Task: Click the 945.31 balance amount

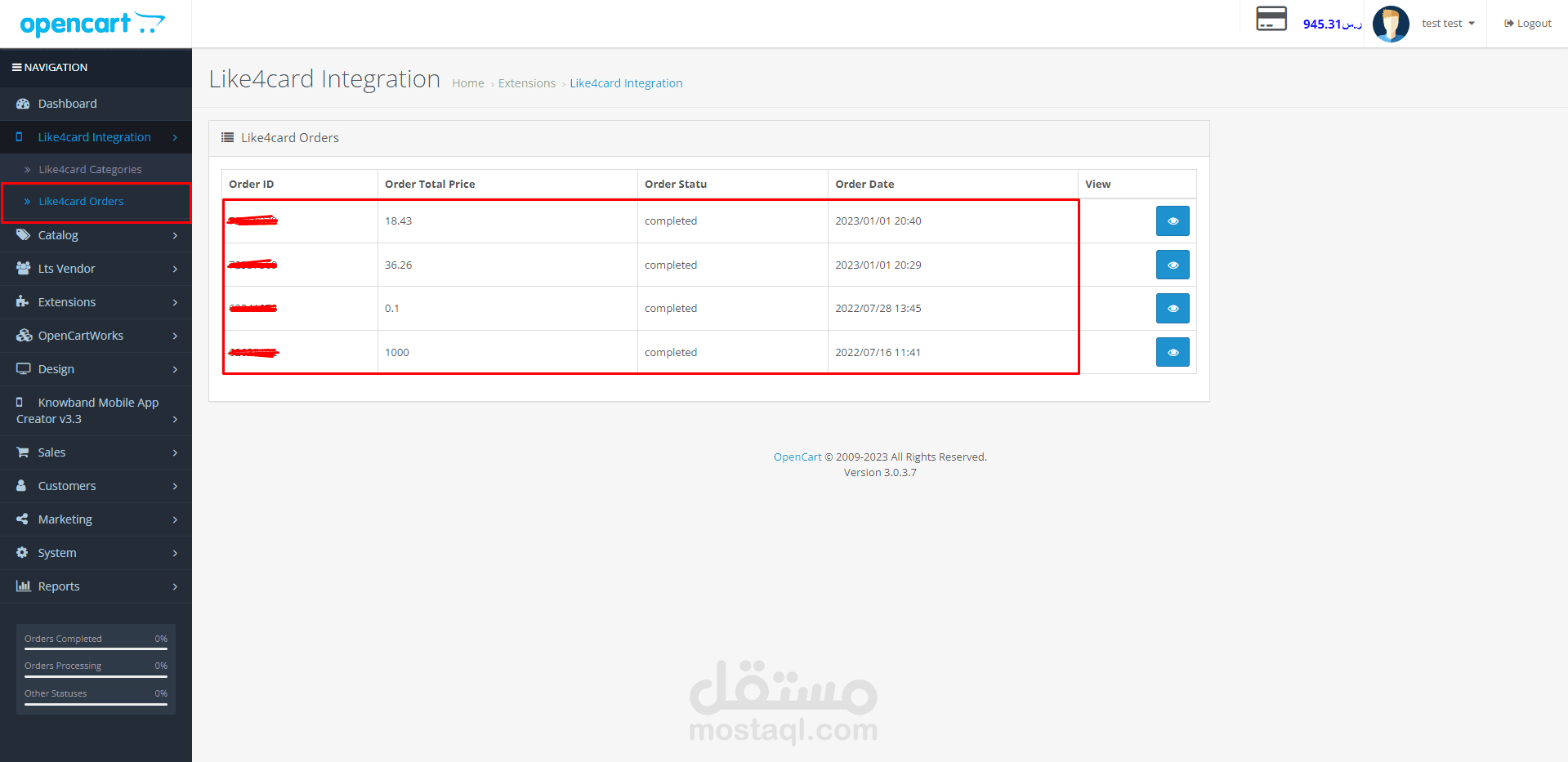Action: pyautogui.click(x=1332, y=25)
